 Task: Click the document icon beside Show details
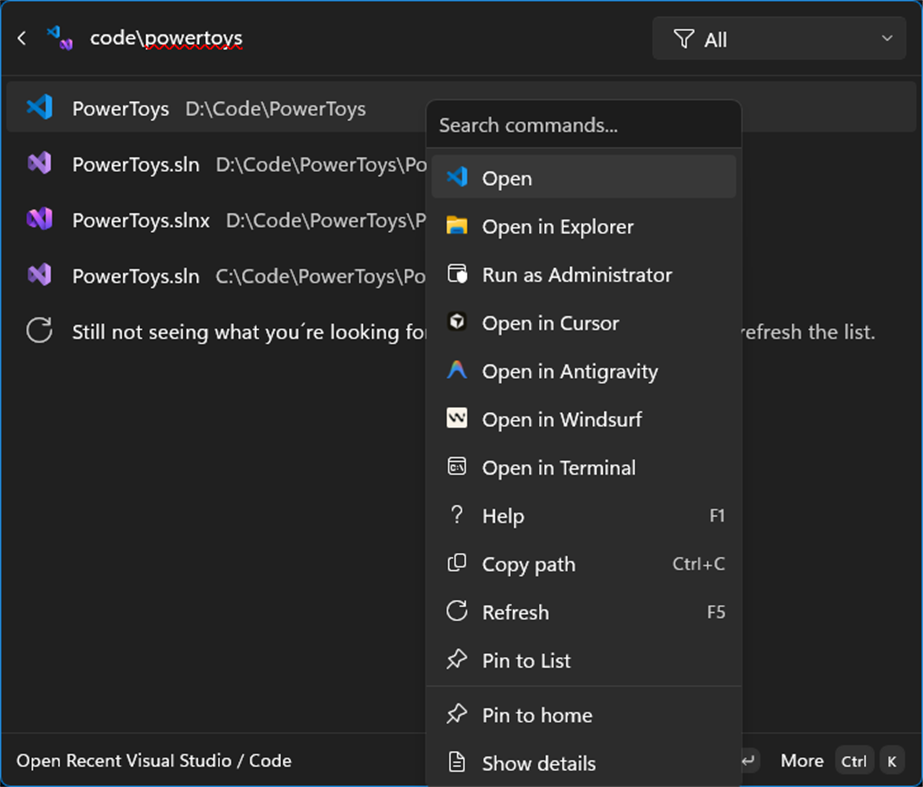[457, 762]
